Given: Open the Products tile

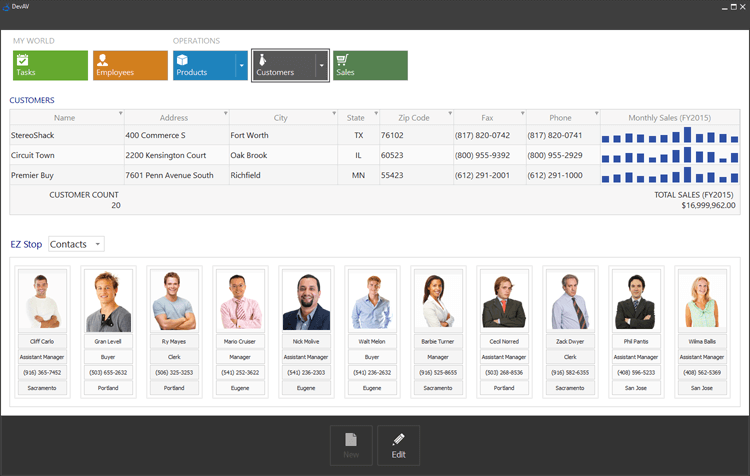Looking at the screenshot, I should click(x=203, y=66).
